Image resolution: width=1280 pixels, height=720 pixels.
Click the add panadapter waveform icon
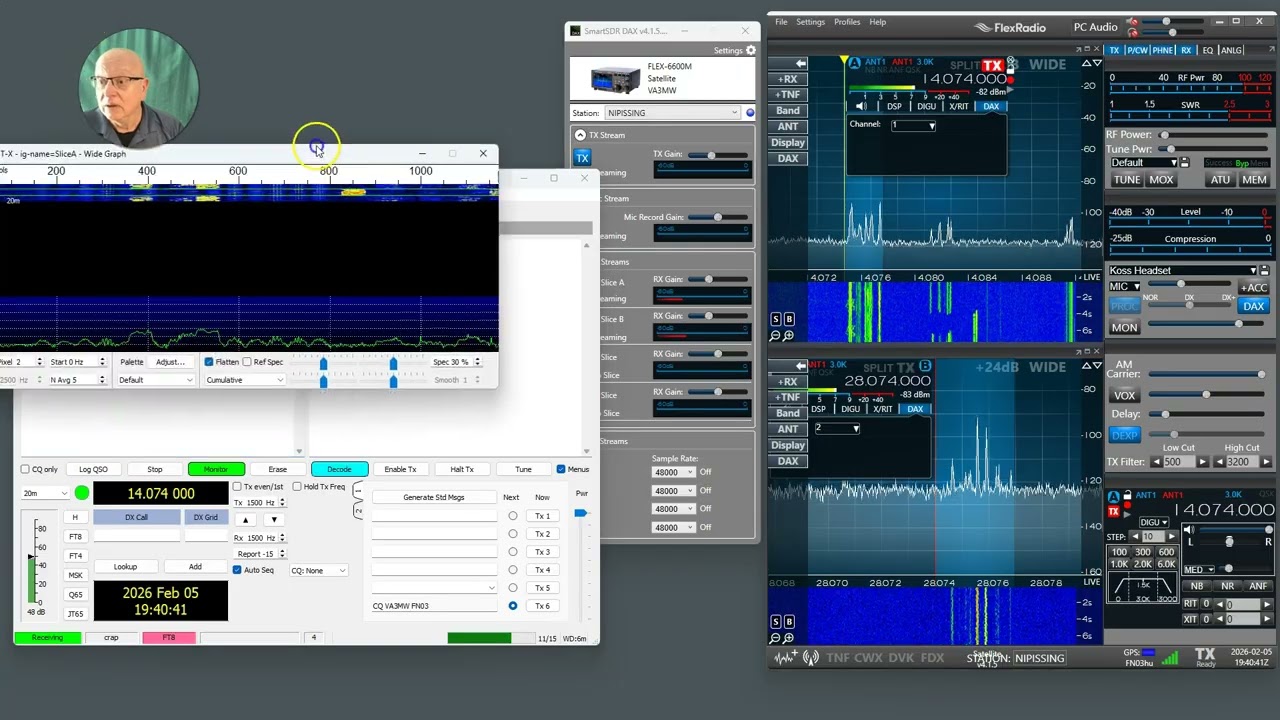point(786,657)
